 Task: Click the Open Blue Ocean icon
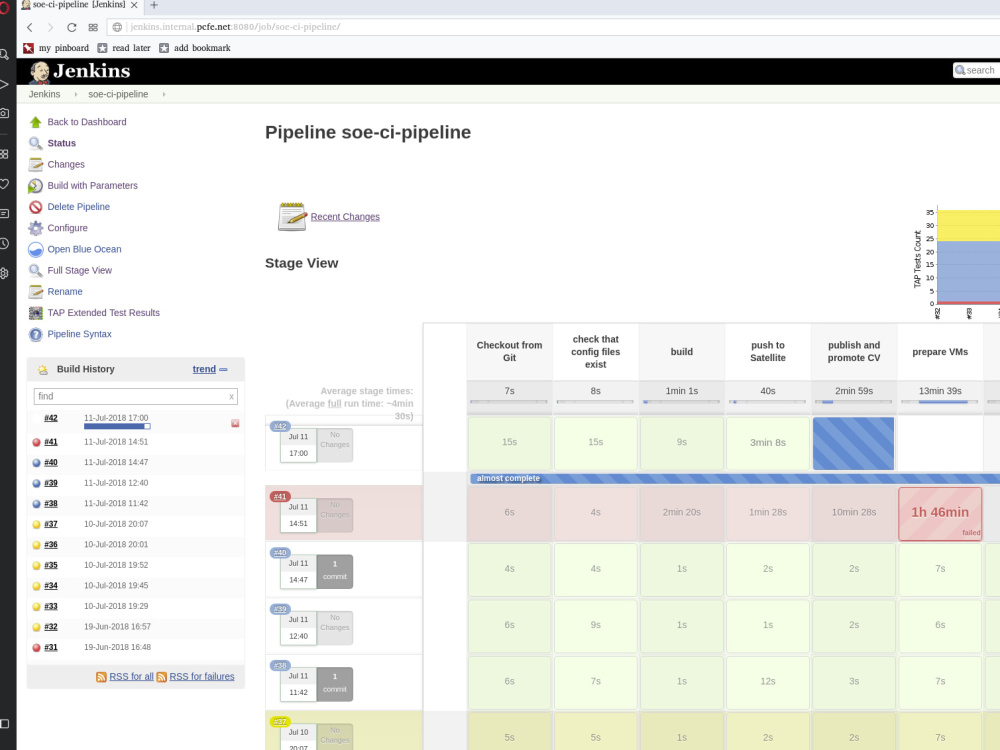[36, 249]
